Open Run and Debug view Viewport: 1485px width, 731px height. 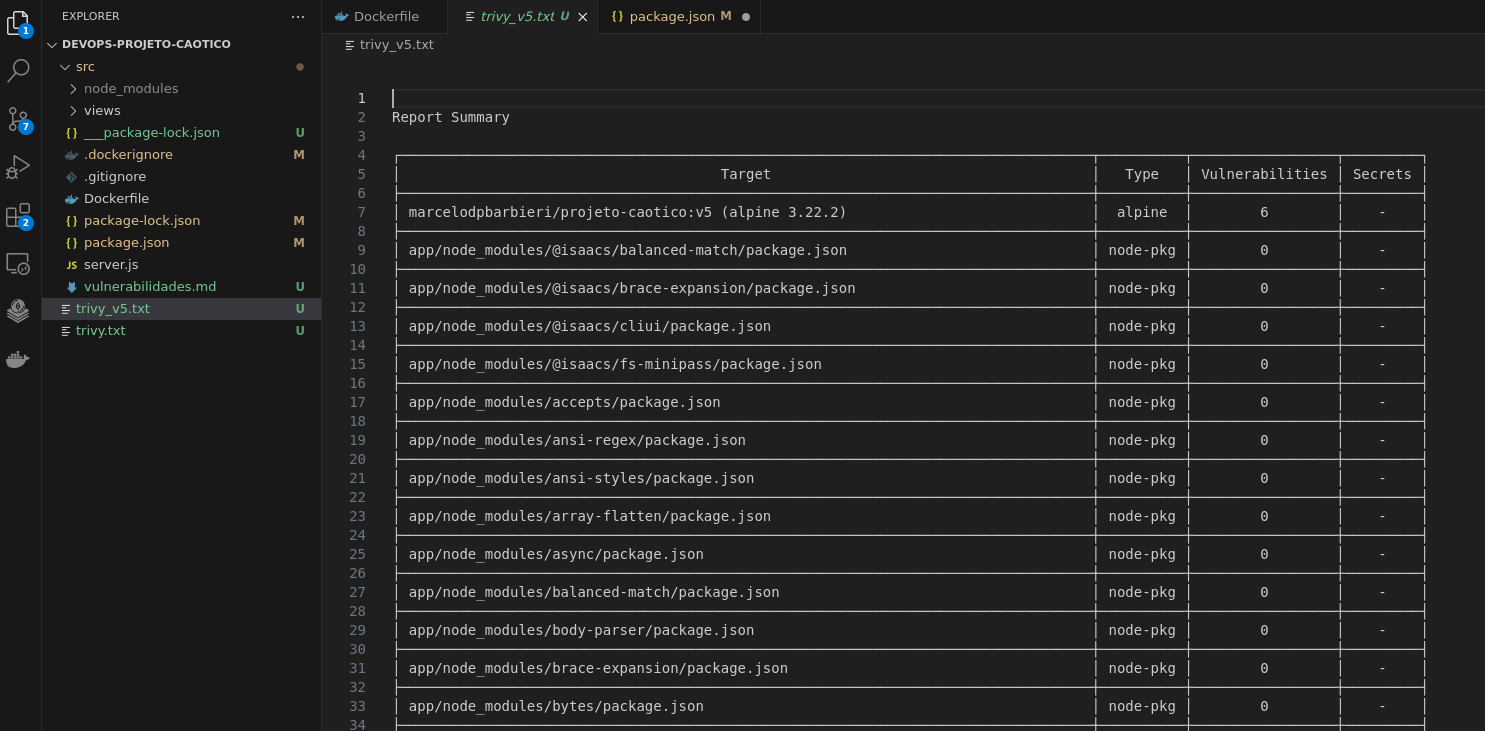pyautogui.click(x=18, y=167)
